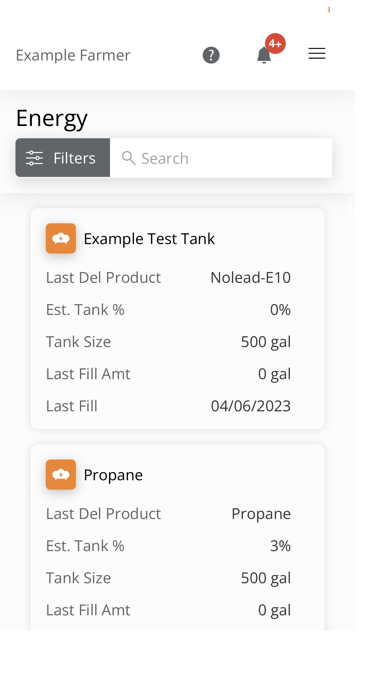Open the help question mark icon
This screenshot has width=392, height=696.
point(211,55)
